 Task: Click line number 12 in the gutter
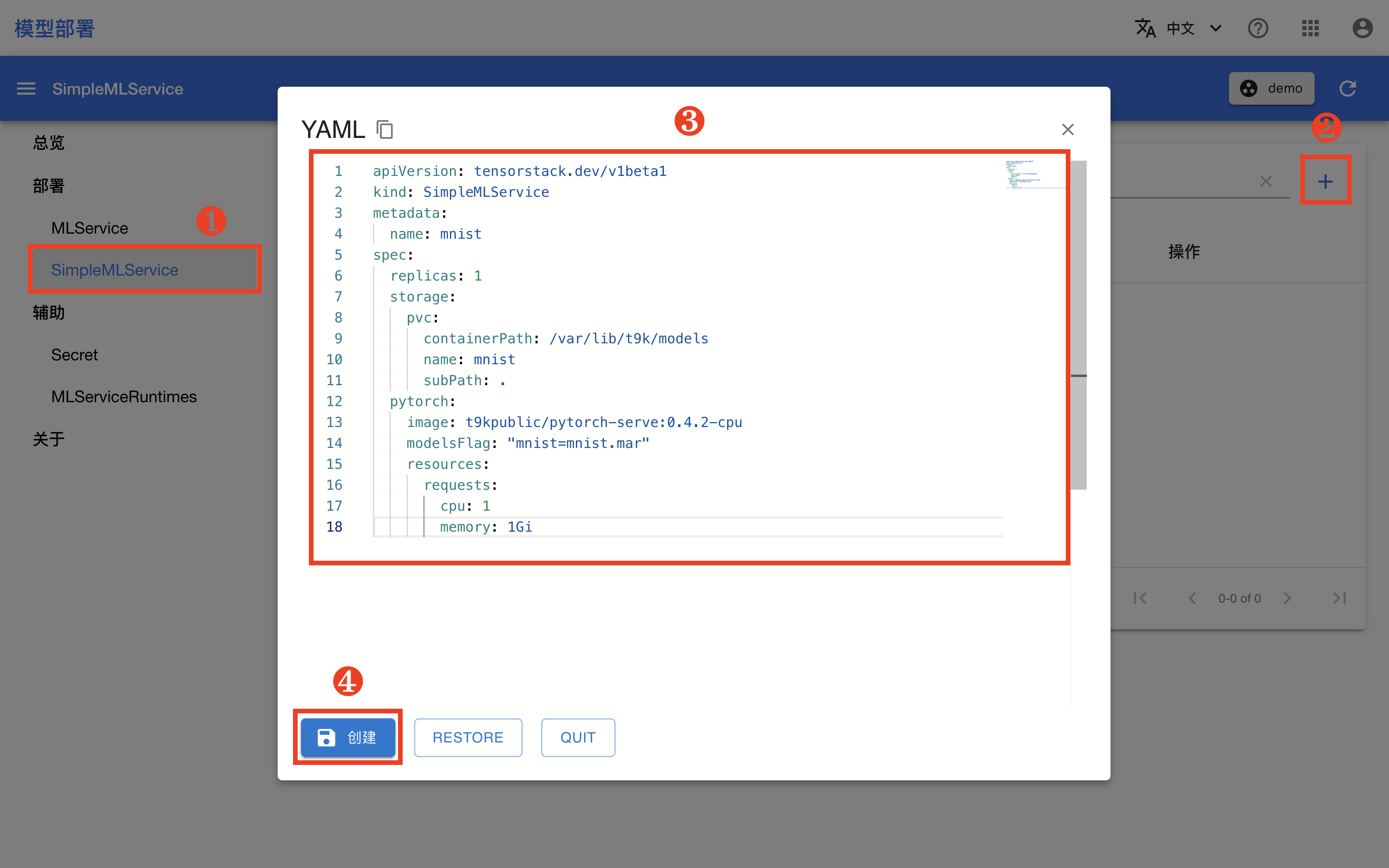pyautogui.click(x=334, y=401)
